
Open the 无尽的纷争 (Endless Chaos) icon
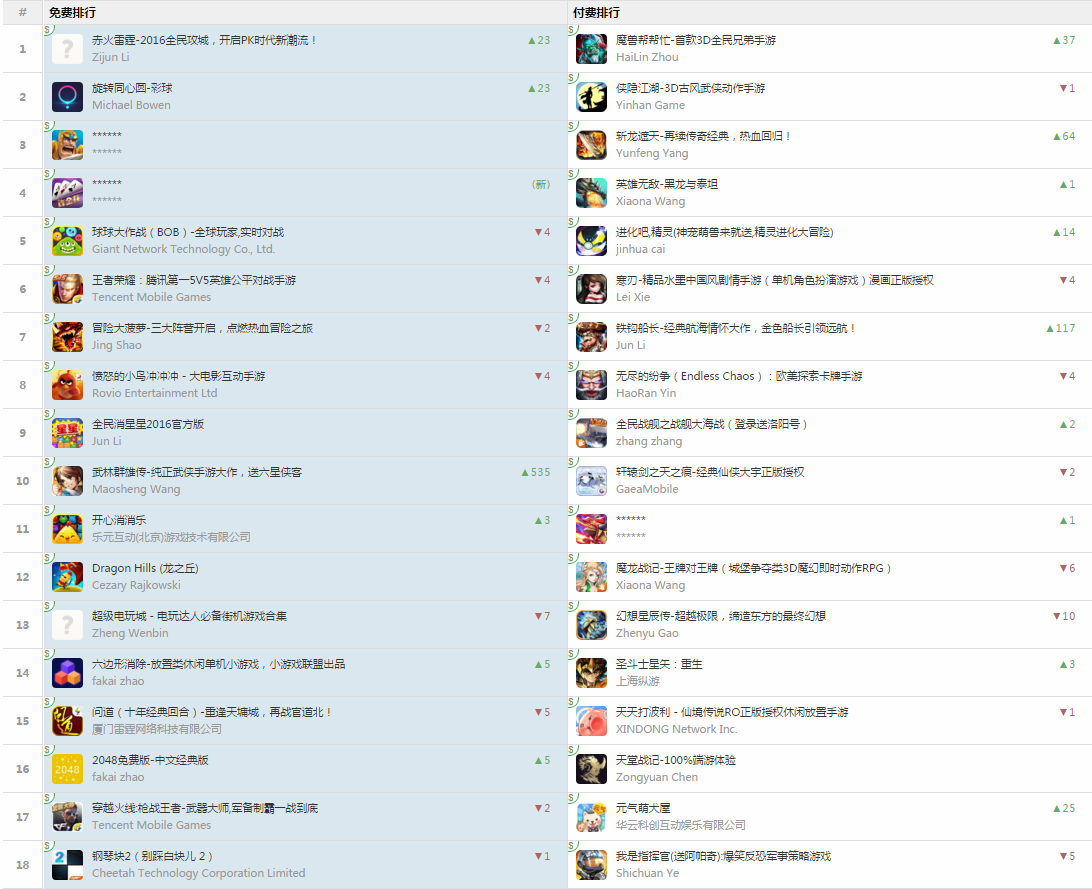point(591,385)
